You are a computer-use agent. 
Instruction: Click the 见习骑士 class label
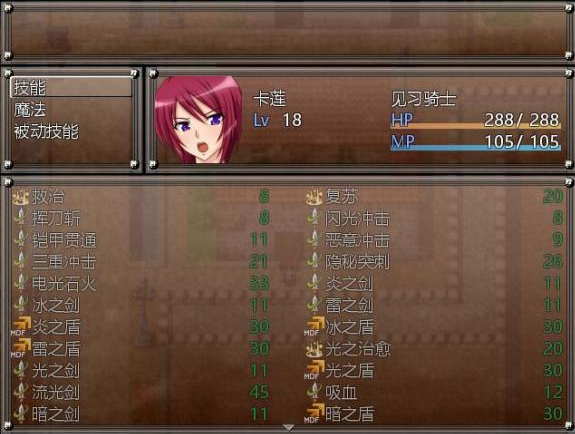pos(424,99)
